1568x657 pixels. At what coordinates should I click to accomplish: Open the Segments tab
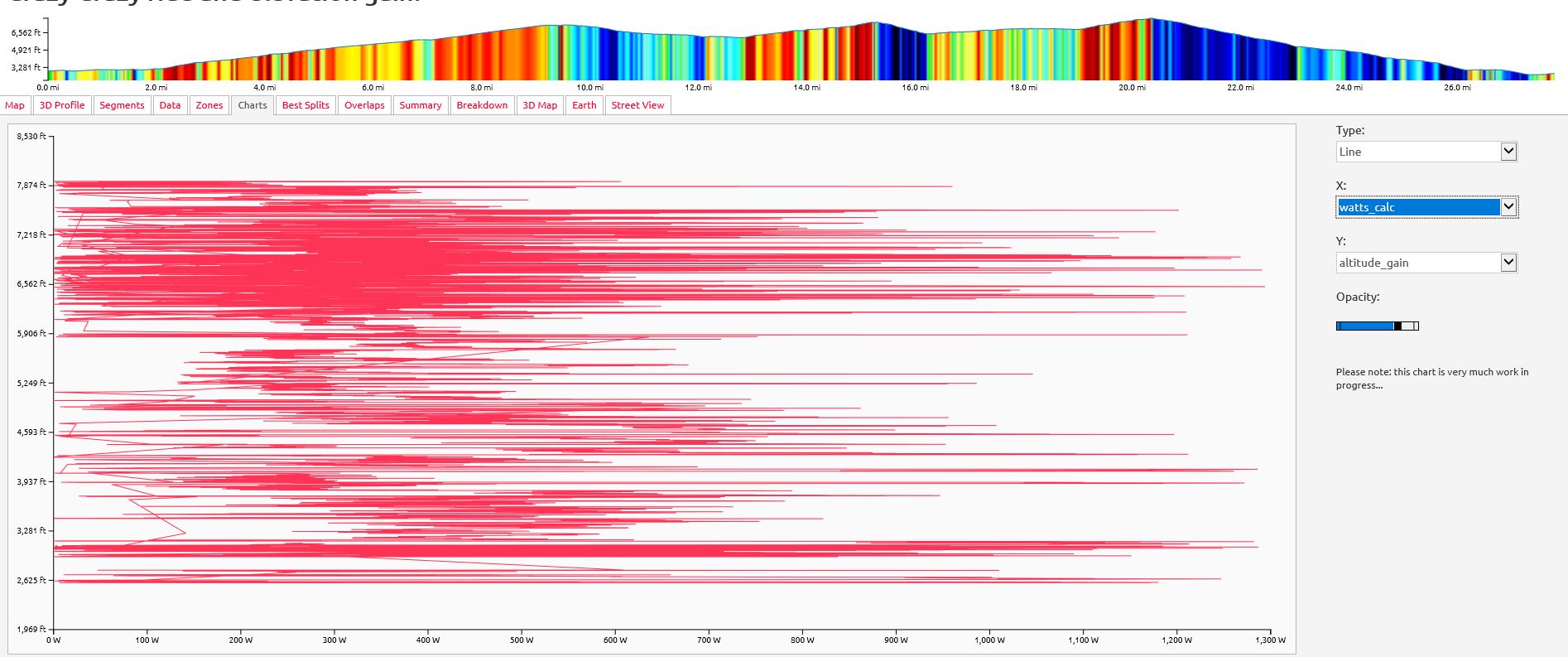[122, 105]
